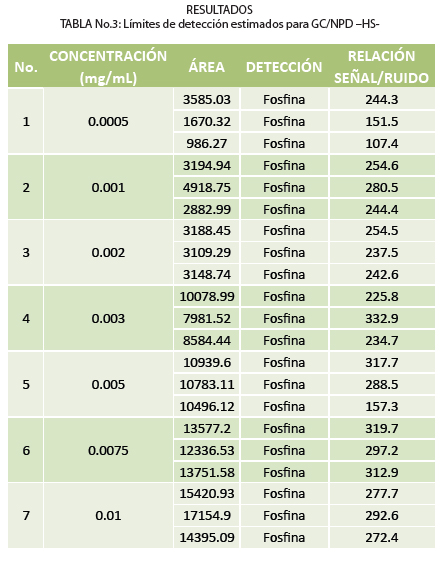Click area value 17154.9
446x563 pixels.
pos(207,516)
